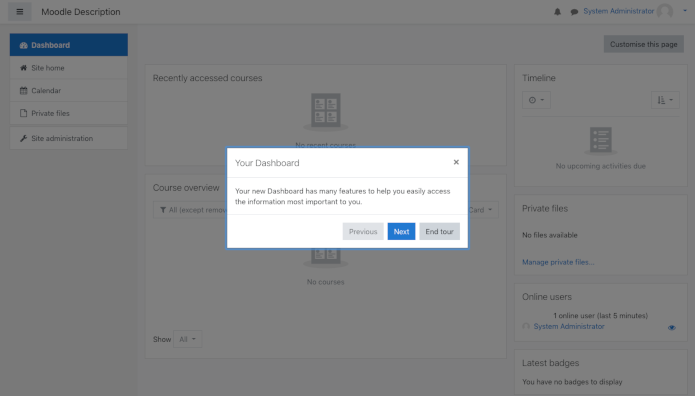Click the Private files block heading
Screen dimensions: 695x396
coord(545,208)
